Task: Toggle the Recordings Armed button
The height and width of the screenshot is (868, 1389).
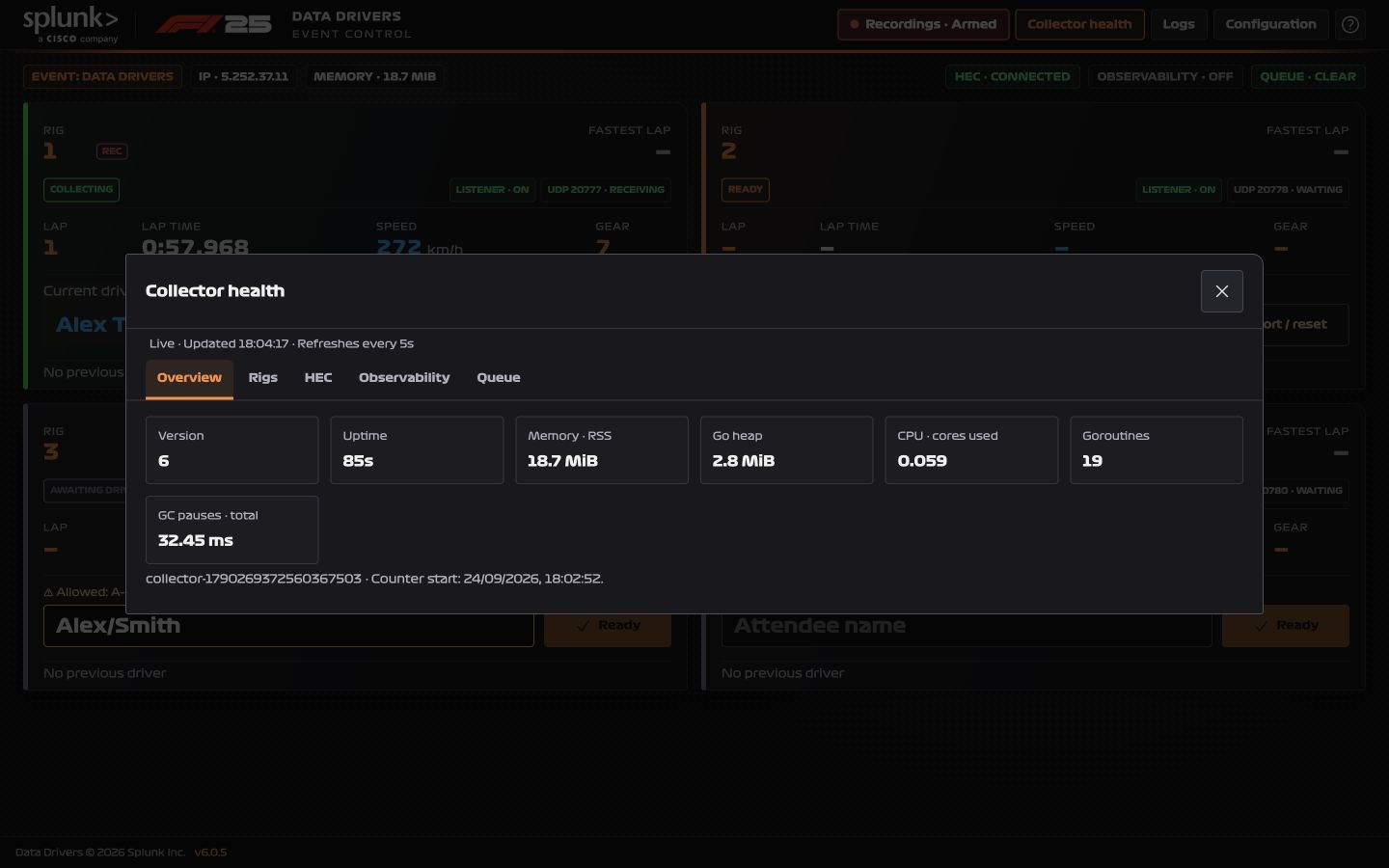Action: pos(923,24)
